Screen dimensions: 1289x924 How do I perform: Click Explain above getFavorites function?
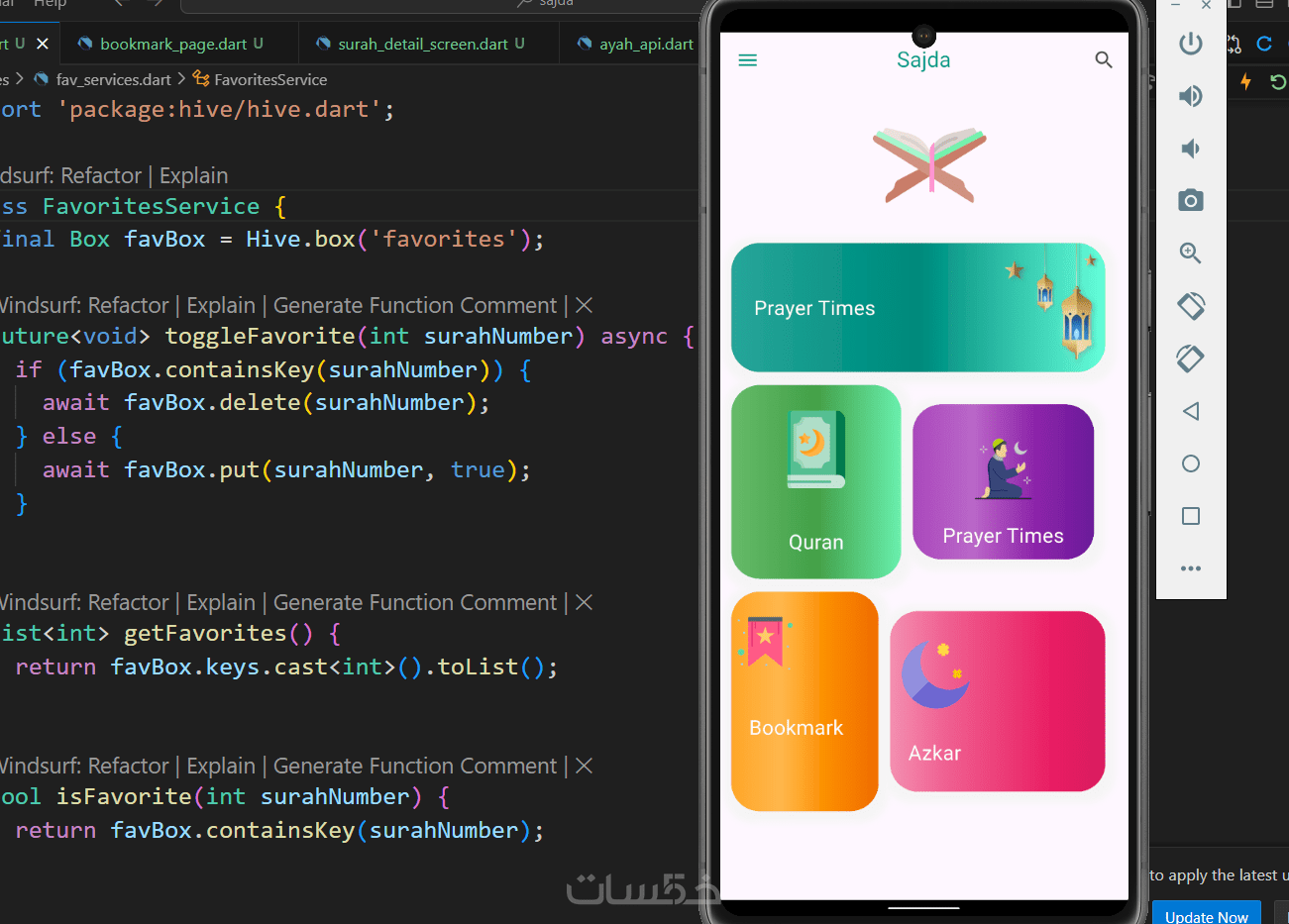[x=221, y=602]
